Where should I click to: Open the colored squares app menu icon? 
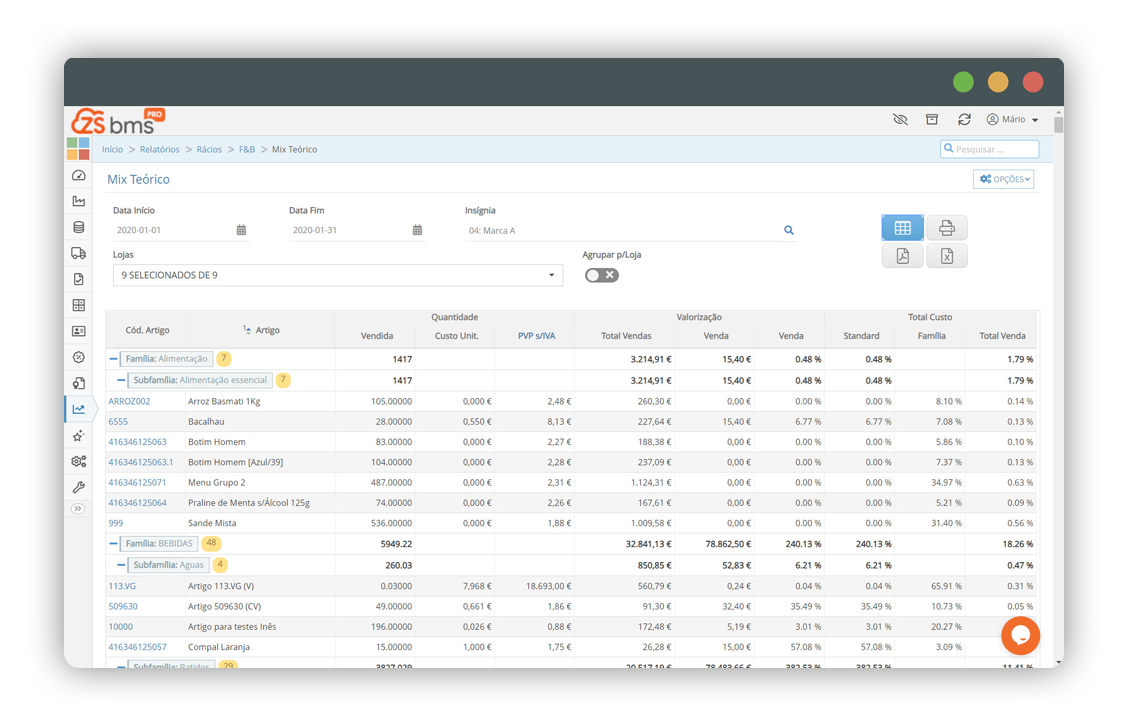click(x=78, y=149)
